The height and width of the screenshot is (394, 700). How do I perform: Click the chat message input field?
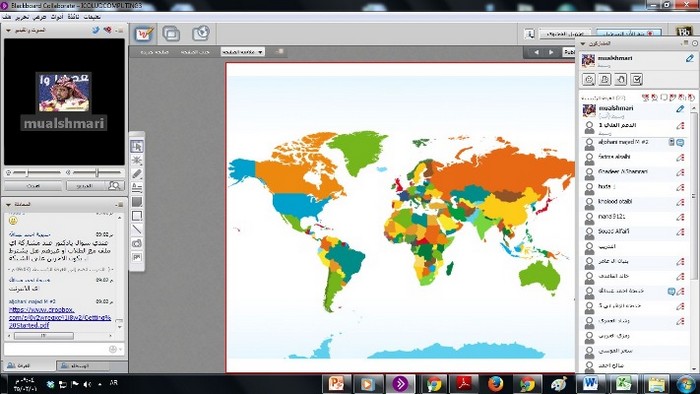pos(57,349)
